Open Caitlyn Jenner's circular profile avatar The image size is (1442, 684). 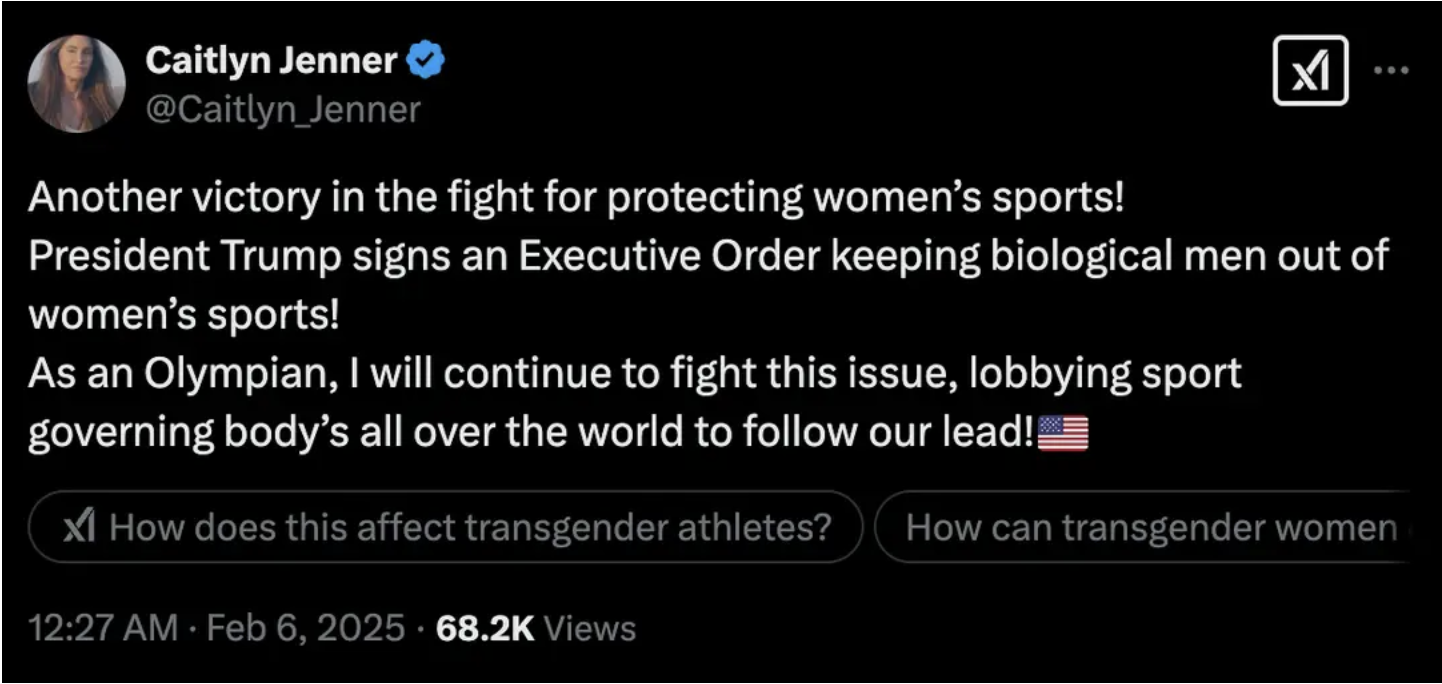tap(77, 81)
